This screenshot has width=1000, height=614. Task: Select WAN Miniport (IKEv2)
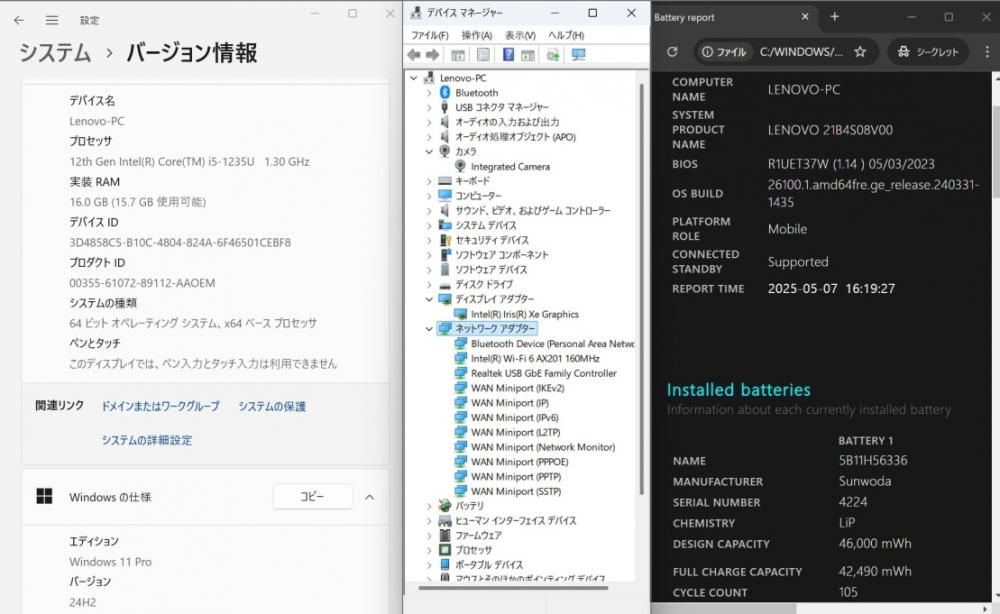pyautogui.click(x=517, y=388)
